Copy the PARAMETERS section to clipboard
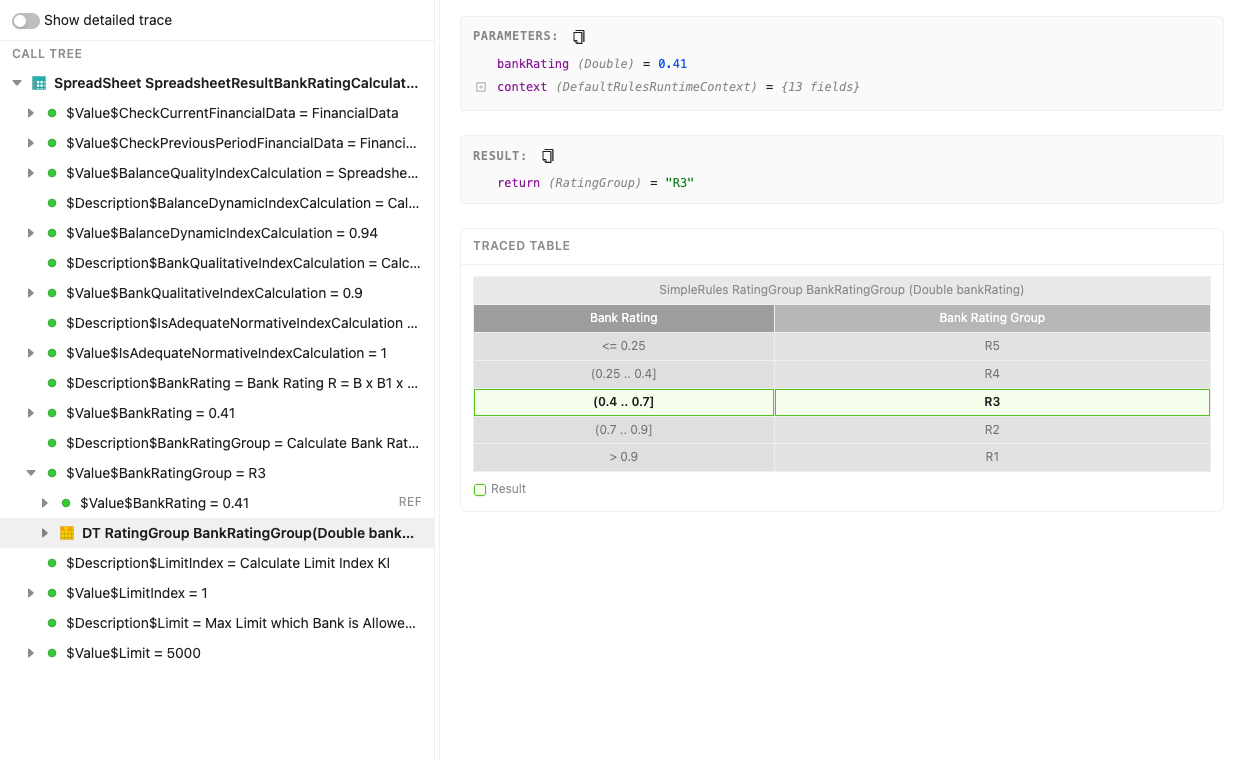 point(579,37)
